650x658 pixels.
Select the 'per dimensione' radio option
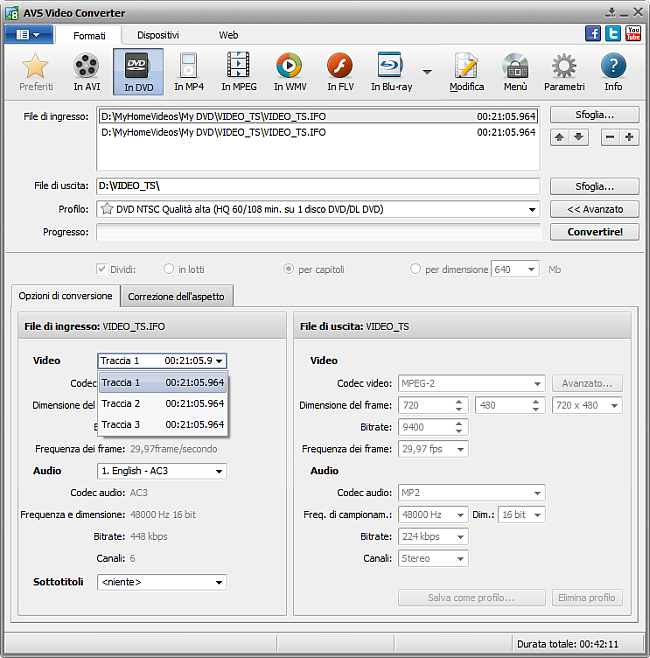[415, 269]
